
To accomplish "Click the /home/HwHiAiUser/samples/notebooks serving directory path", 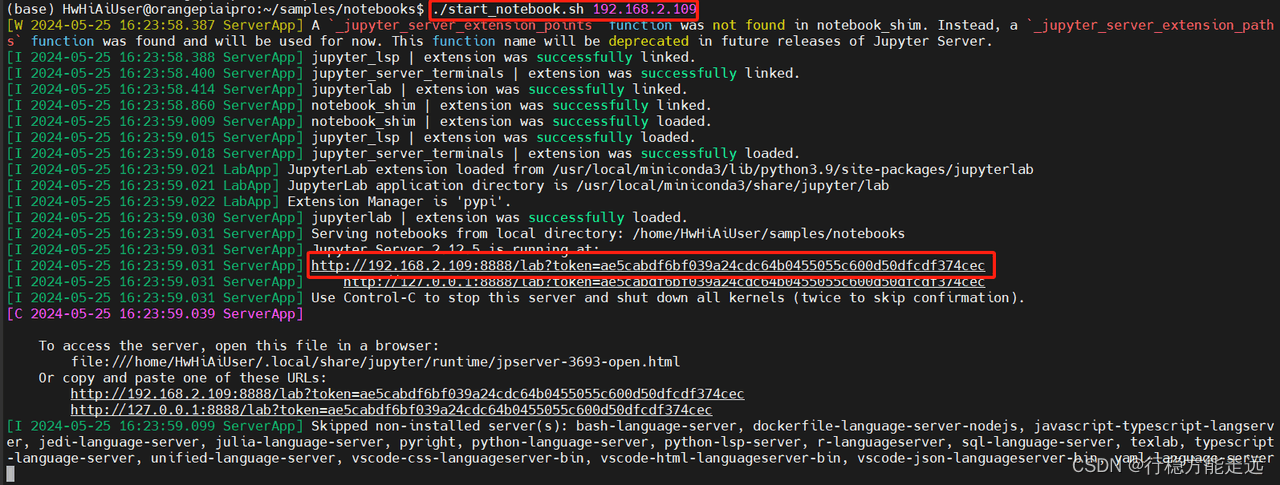I will (768, 233).
